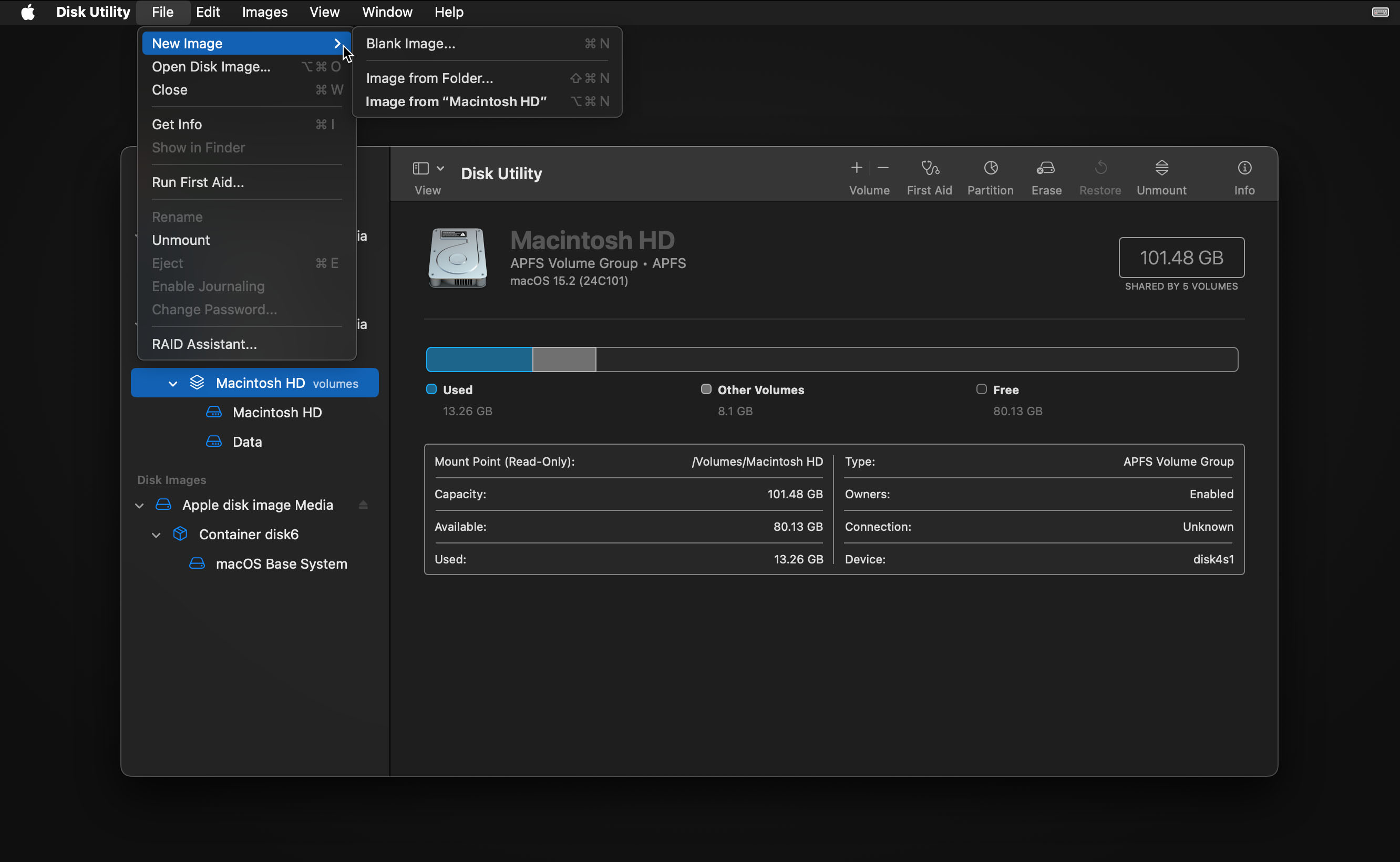Select RAID Assistant option in menu
The width and height of the screenshot is (1400, 862).
[204, 343]
